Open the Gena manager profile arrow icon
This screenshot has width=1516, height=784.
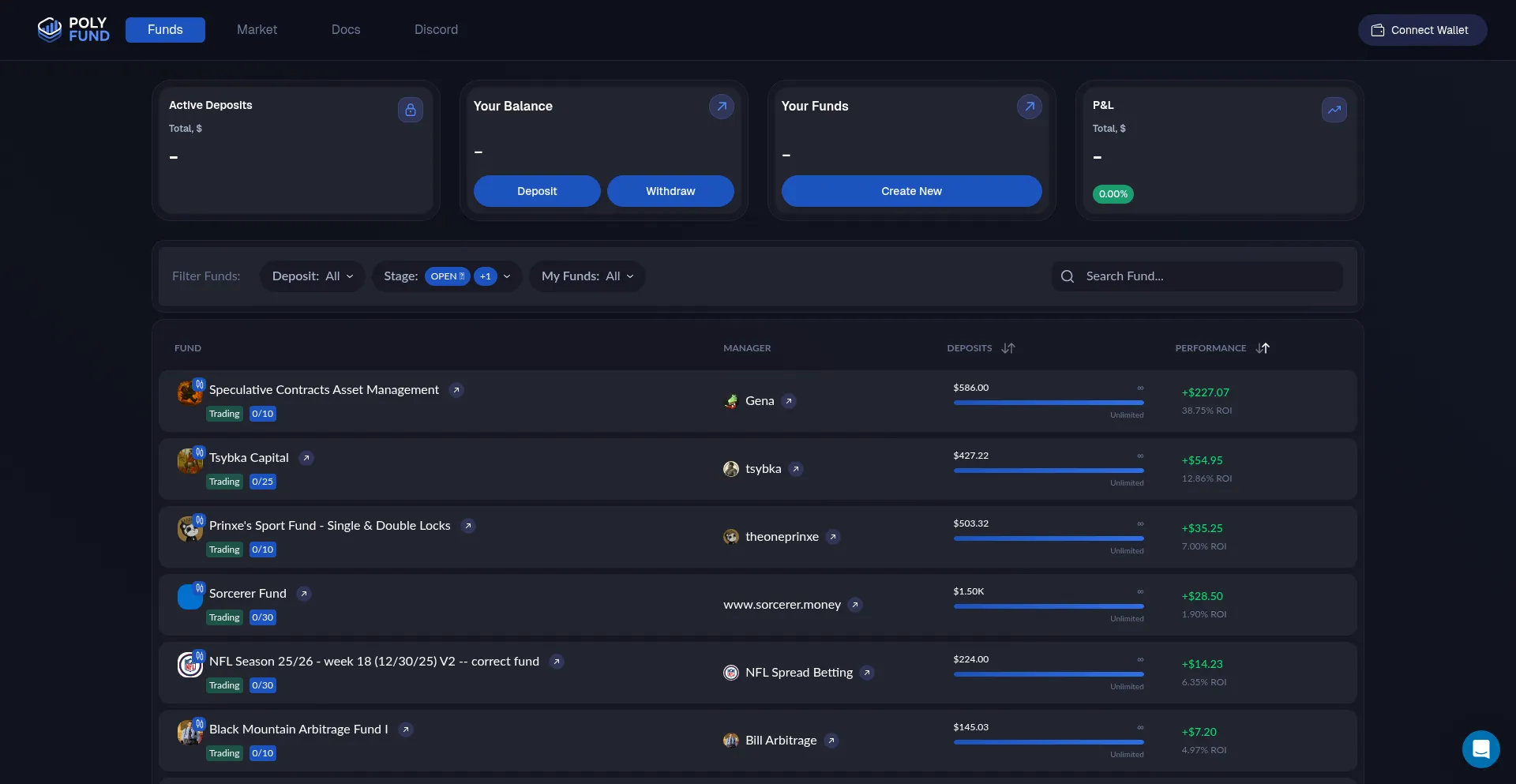click(788, 401)
